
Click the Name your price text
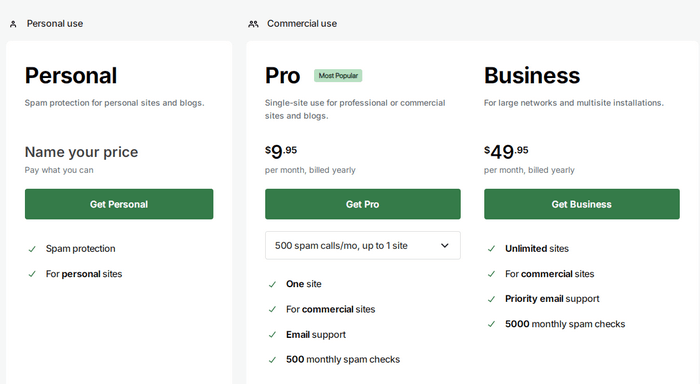point(81,152)
